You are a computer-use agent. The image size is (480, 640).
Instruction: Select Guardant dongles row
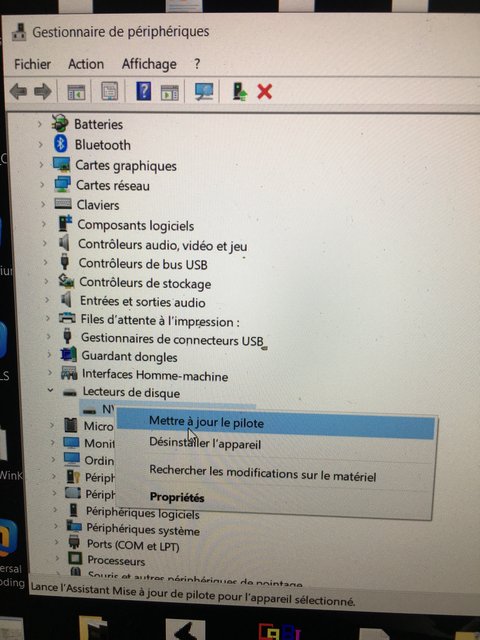click(x=129, y=356)
